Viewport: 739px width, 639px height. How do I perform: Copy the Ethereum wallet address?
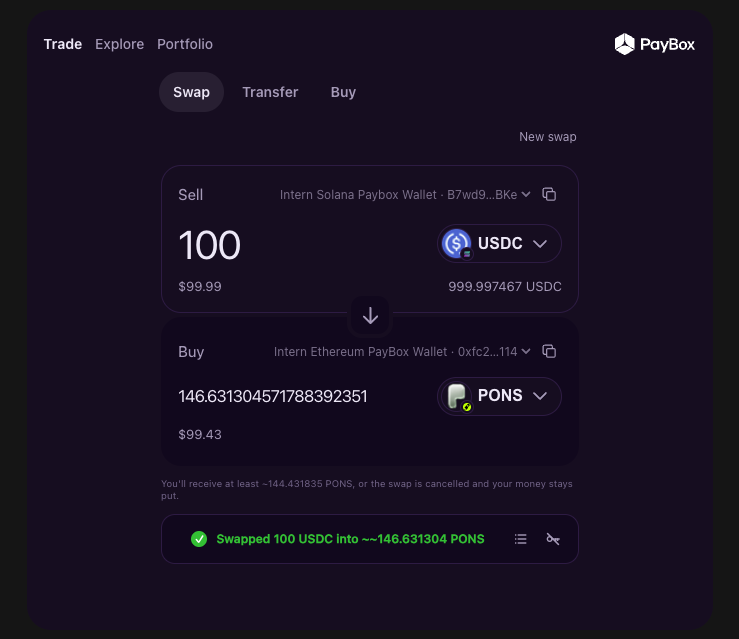pos(549,351)
